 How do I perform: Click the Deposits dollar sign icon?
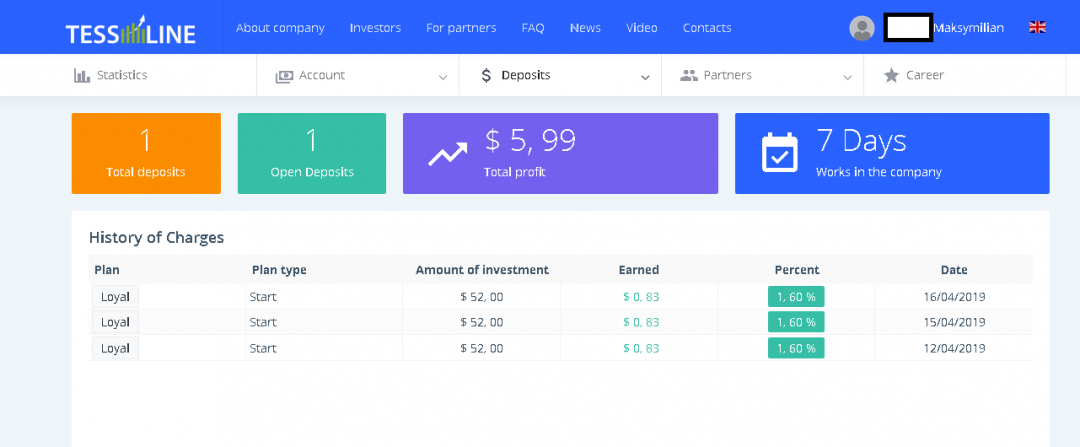pos(486,76)
